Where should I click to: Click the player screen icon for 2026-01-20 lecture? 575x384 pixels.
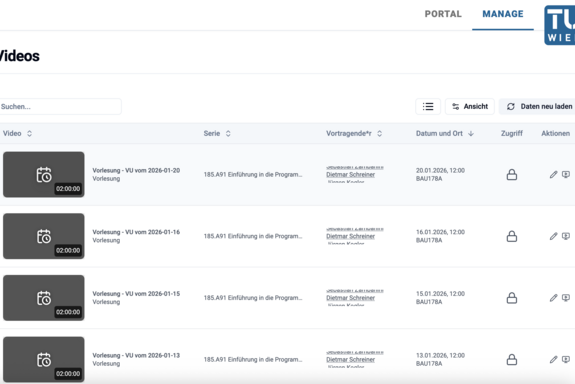coord(566,175)
